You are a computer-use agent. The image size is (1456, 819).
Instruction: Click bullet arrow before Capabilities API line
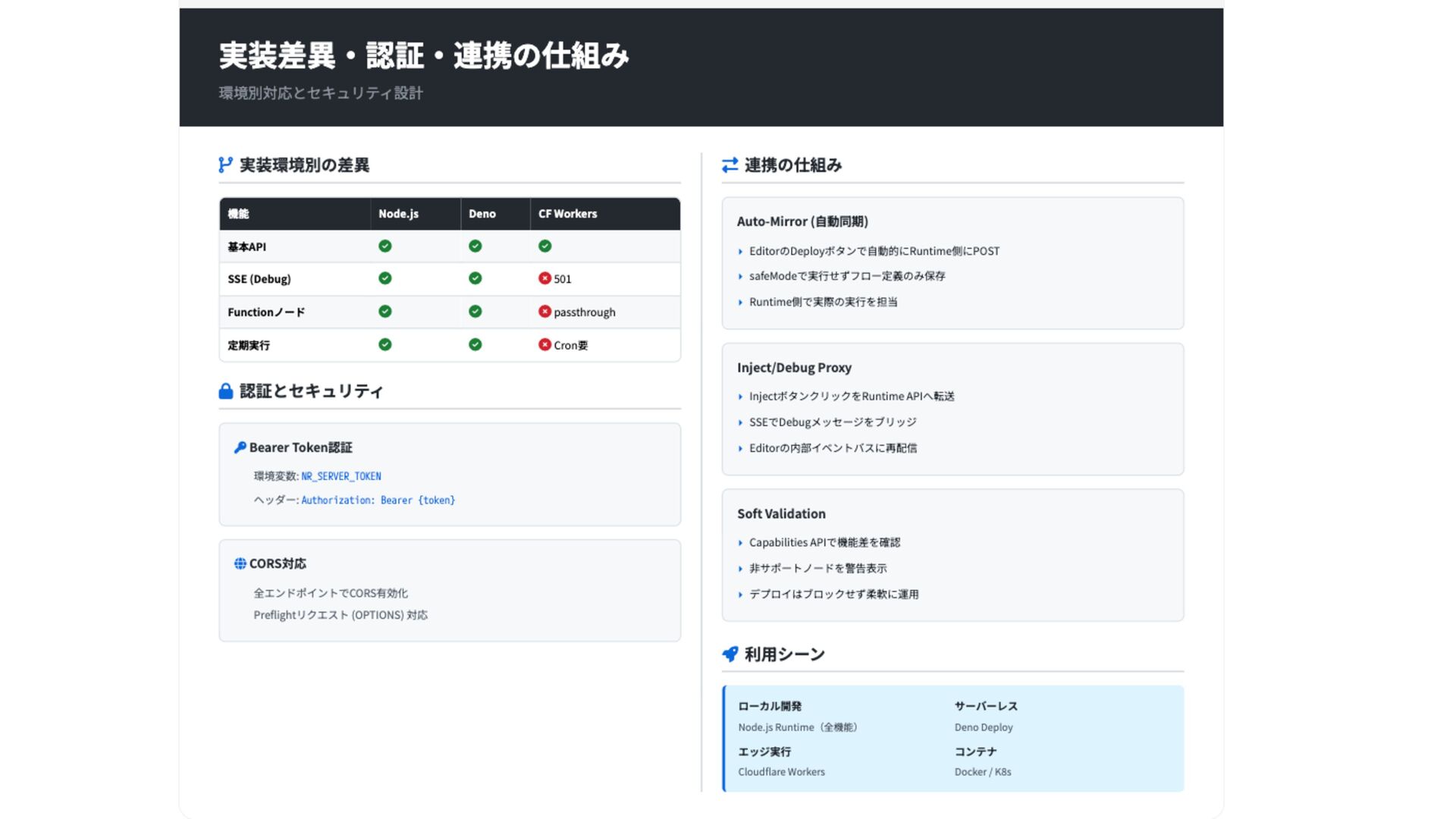[740, 543]
